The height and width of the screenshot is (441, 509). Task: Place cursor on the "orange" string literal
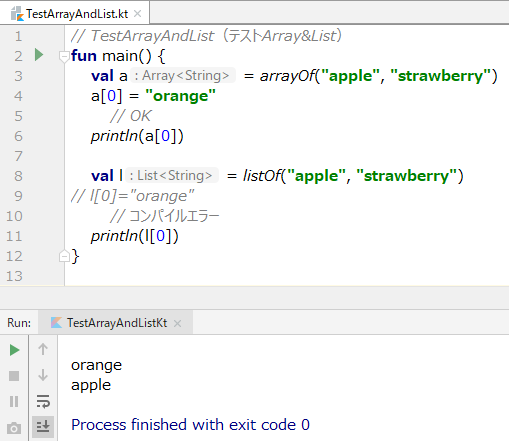[x=181, y=96]
